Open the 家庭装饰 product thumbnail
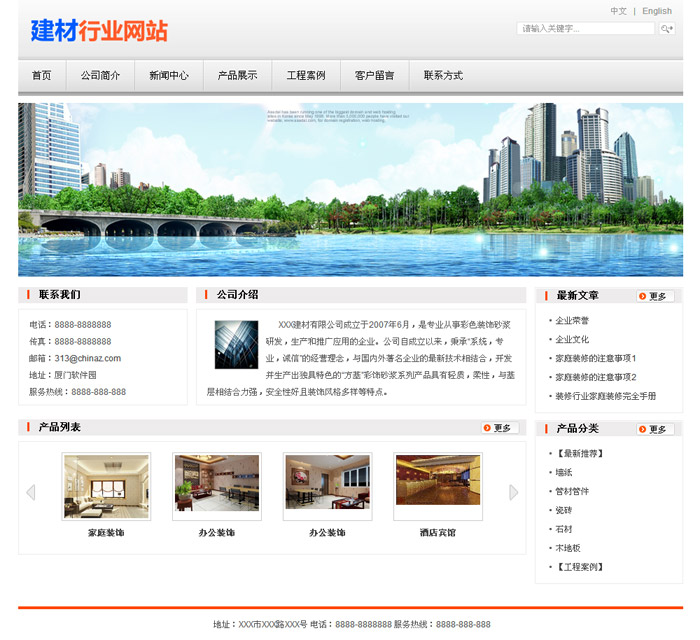Screen dimensions: 700x640 click(106, 487)
